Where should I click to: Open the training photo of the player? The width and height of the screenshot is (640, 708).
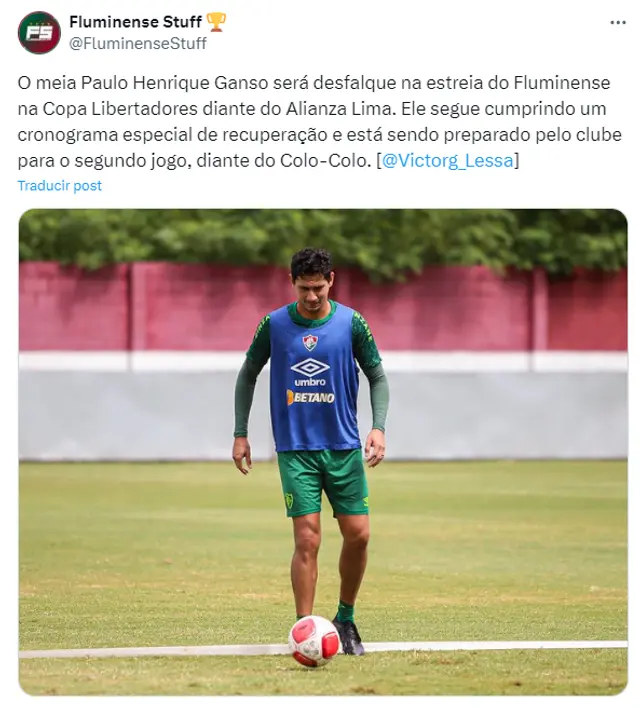pyautogui.click(x=323, y=452)
